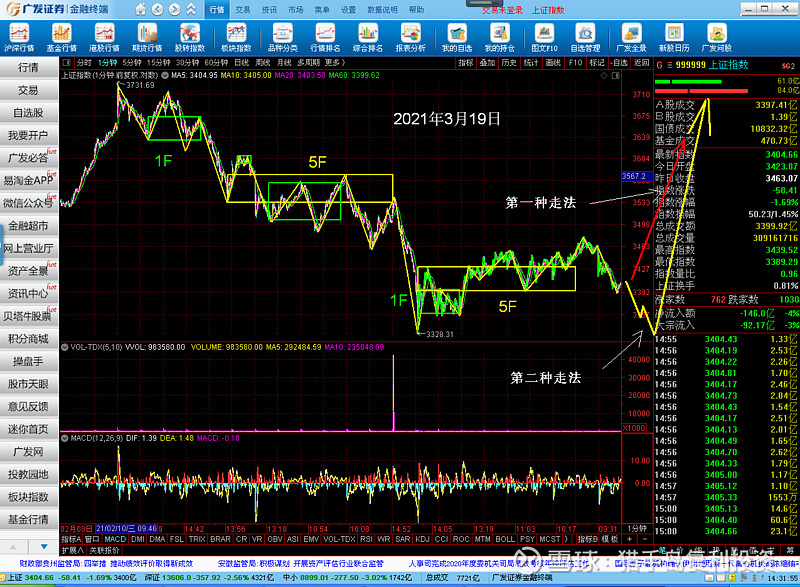This screenshot has height=587, width=800.
Task: Switch chart period to 30分钟
Action: 187,63
